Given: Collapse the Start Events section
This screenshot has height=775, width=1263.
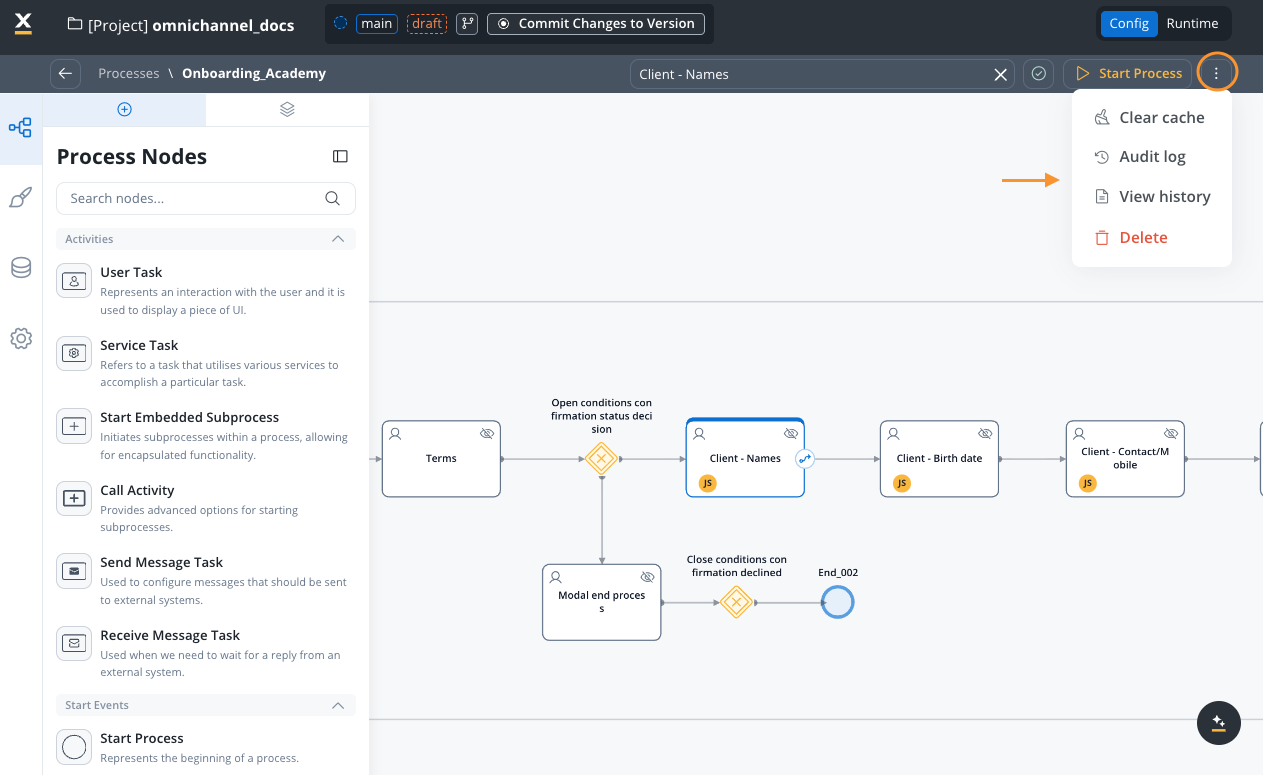Looking at the screenshot, I should click(x=338, y=705).
